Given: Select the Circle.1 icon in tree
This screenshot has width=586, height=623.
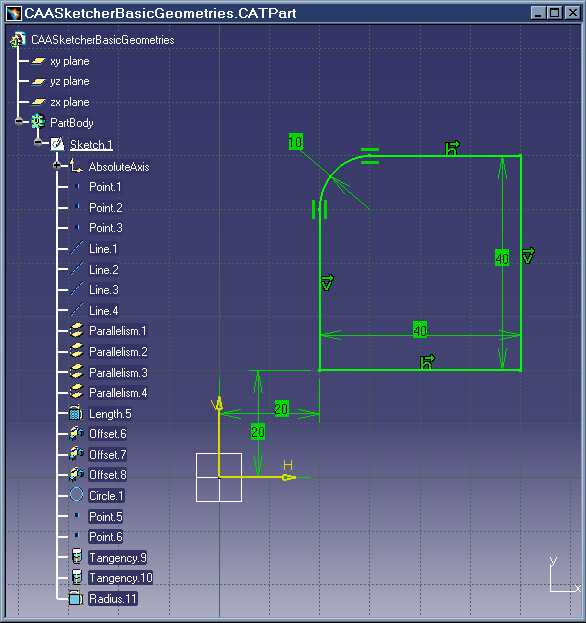Looking at the screenshot, I should click(76, 495).
